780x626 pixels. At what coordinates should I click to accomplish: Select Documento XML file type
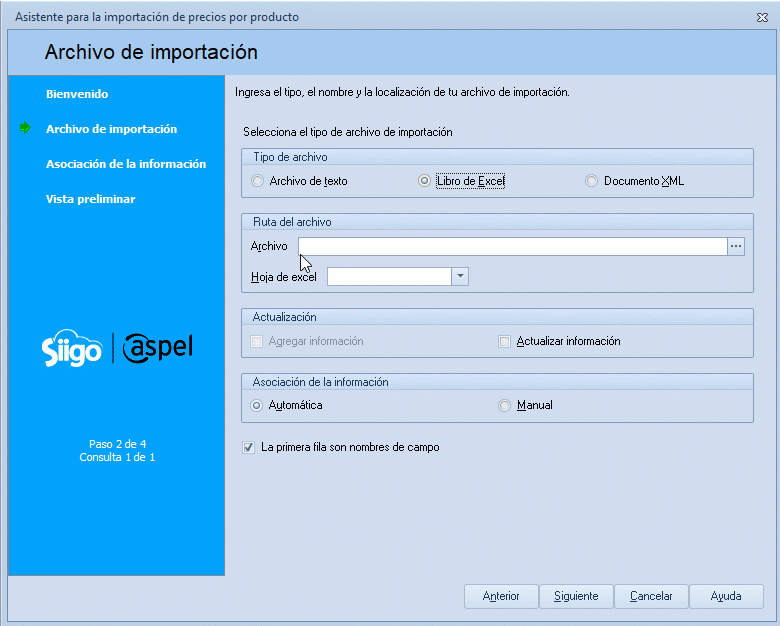[592, 181]
